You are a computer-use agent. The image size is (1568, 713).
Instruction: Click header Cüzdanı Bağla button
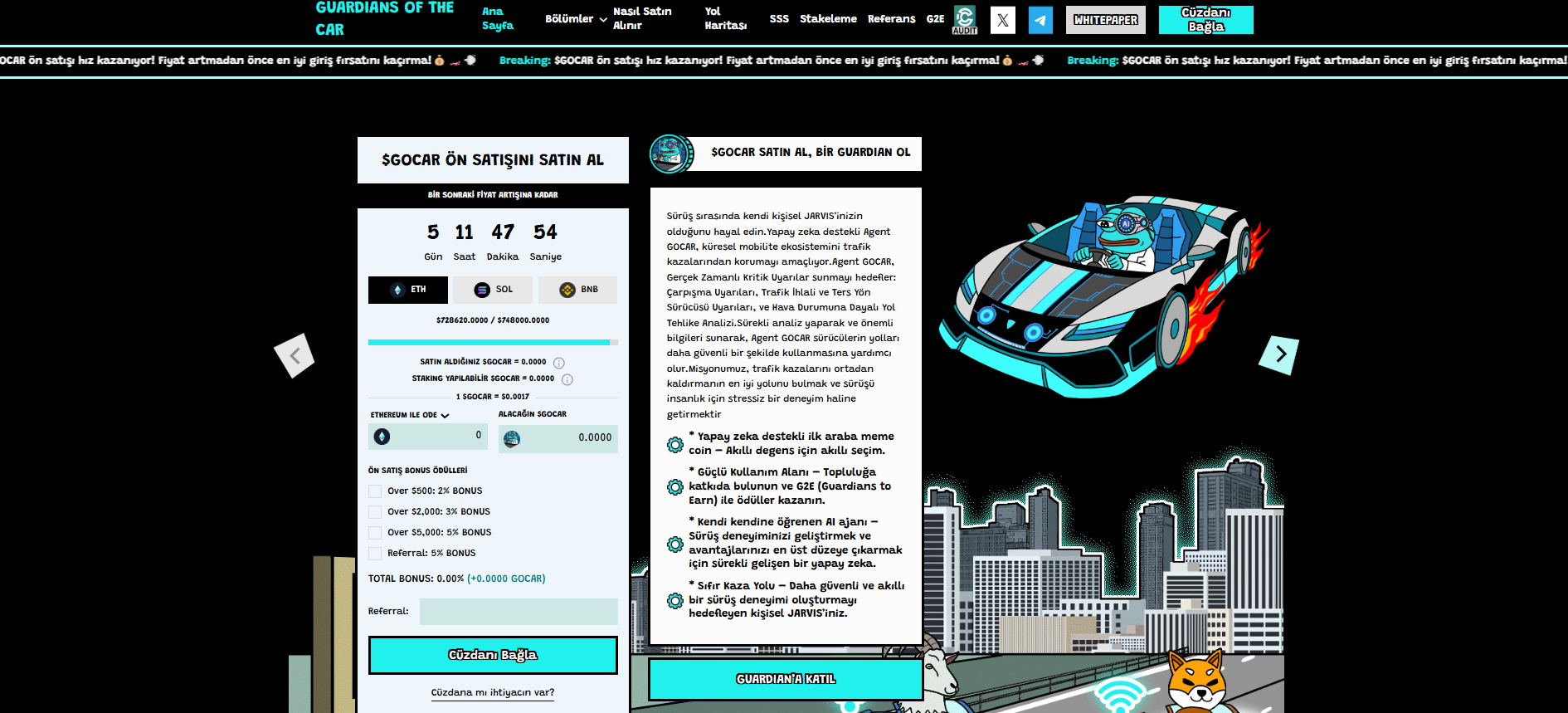click(x=1205, y=20)
